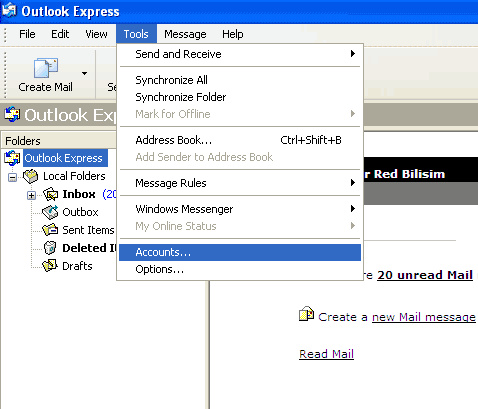
Task: Open the 20 unread Mail link
Action: click(425, 275)
